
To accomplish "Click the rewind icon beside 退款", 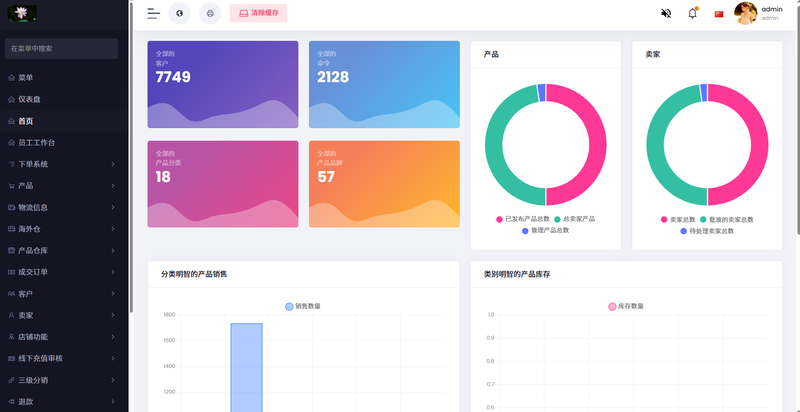I will point(11,401).
